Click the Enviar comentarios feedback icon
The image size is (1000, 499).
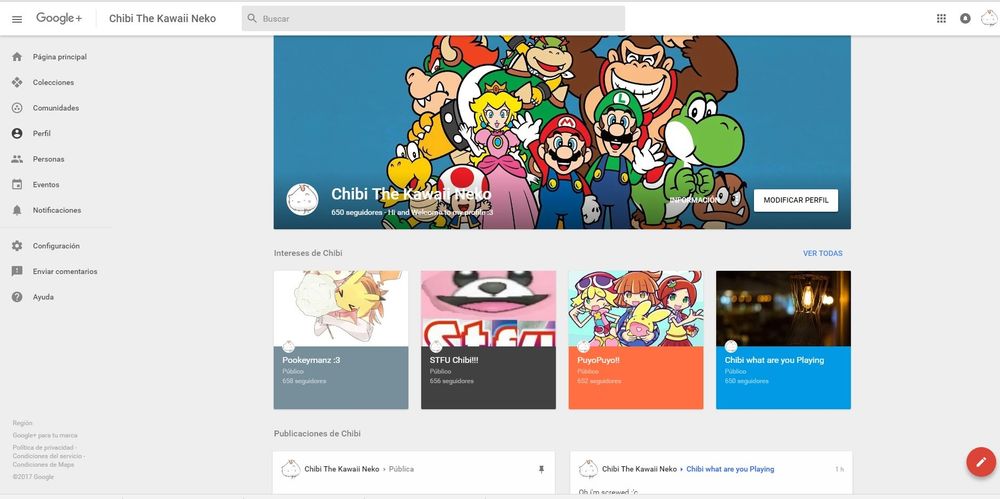click(x=17, y=271)
